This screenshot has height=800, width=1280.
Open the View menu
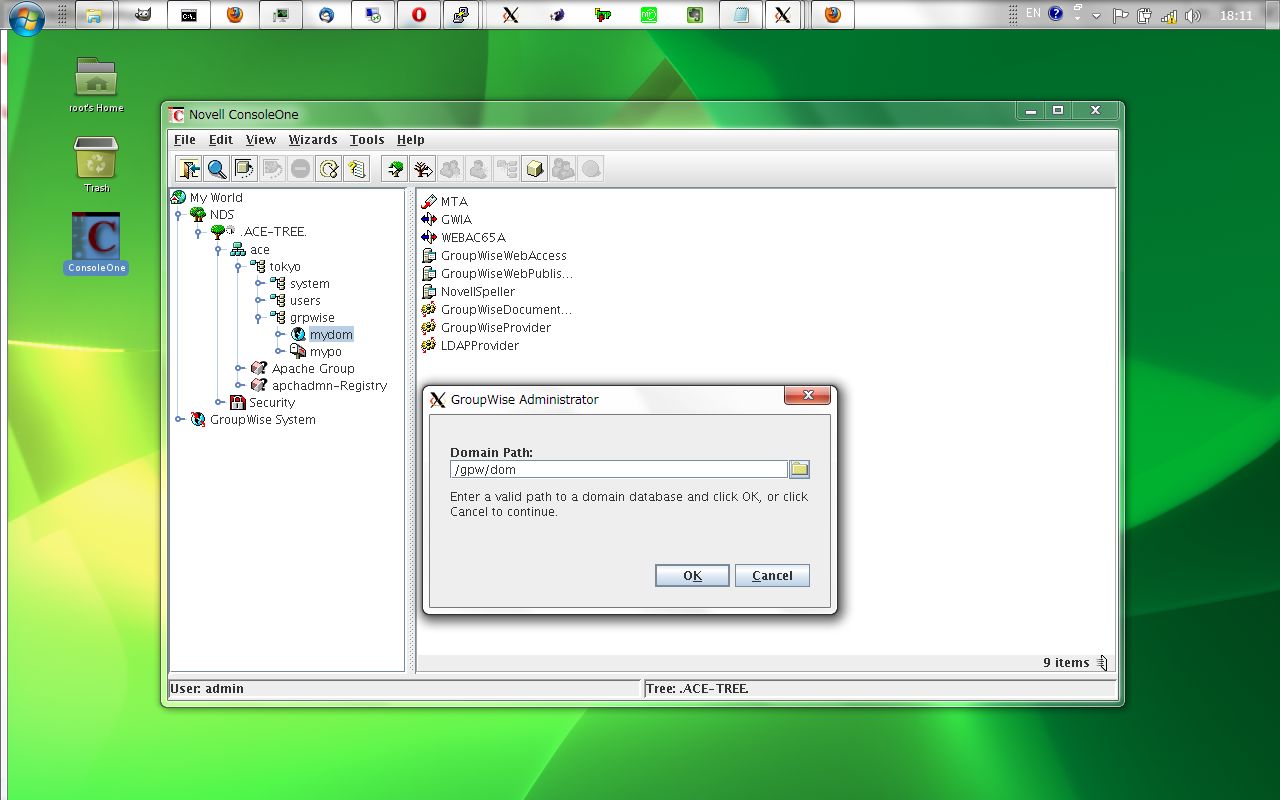261,140
